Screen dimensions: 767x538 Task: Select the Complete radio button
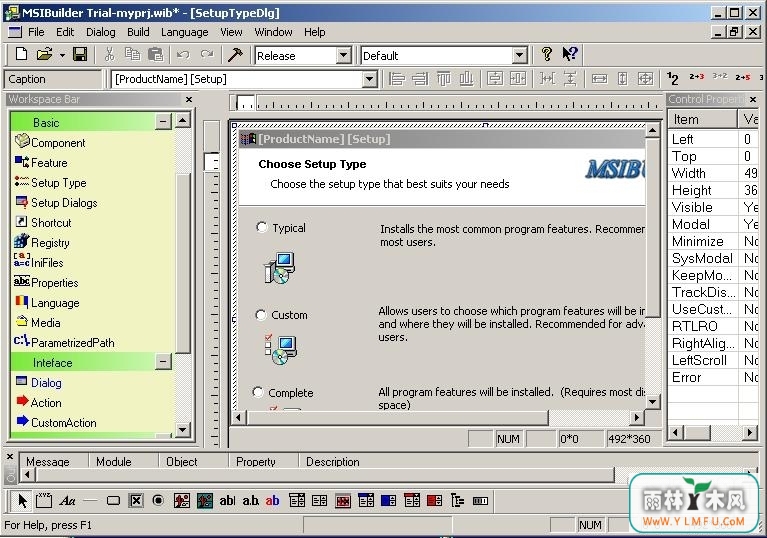(x=258, y=392)
